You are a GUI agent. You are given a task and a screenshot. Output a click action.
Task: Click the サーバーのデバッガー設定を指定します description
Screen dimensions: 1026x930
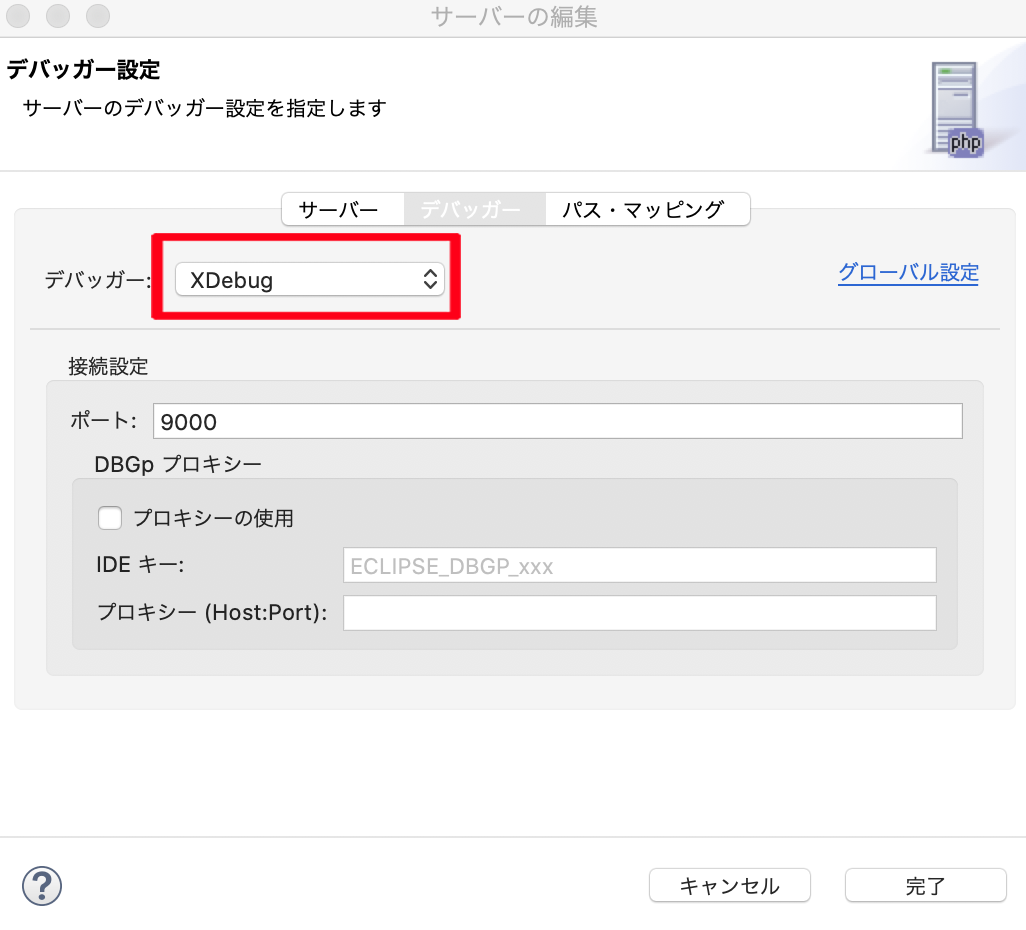pos(204,108)
